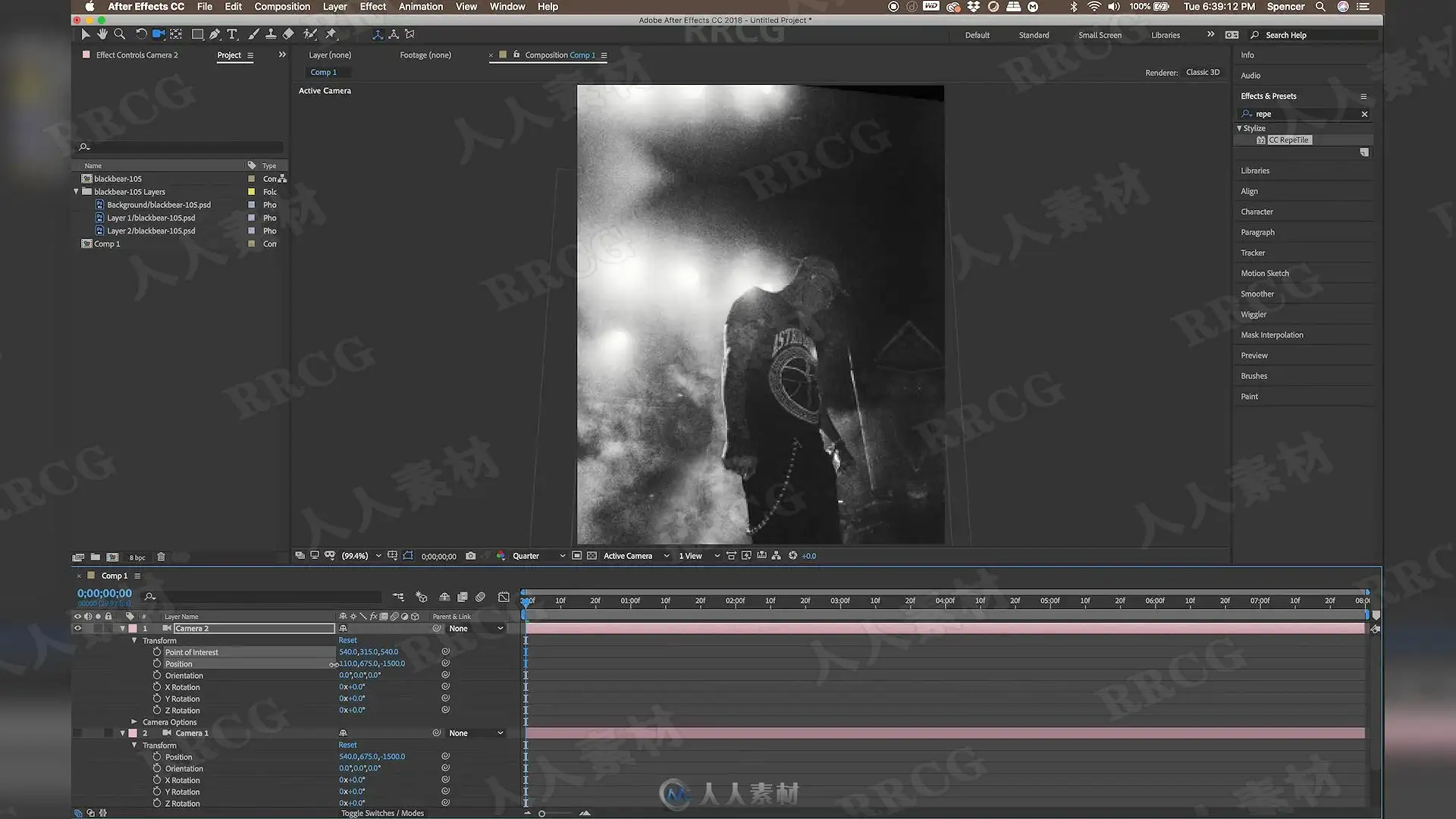Click the Reset Exposure icon in viewer
The width and height of the screenshot is (1456, 819).
pyautogui.click(x=792, y=556)
